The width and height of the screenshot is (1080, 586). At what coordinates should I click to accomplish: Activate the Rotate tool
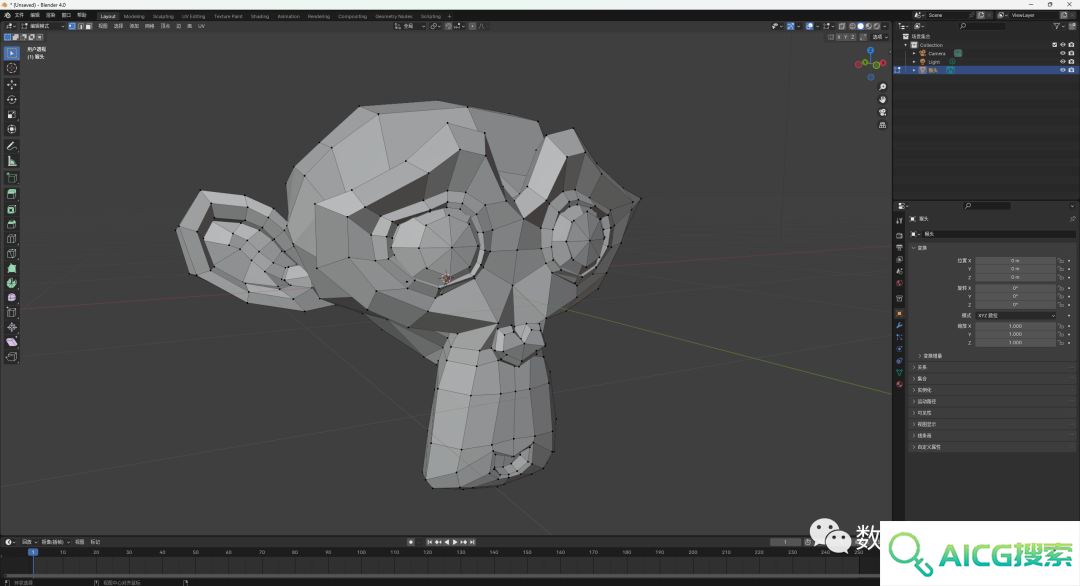[x=12, y=100]
